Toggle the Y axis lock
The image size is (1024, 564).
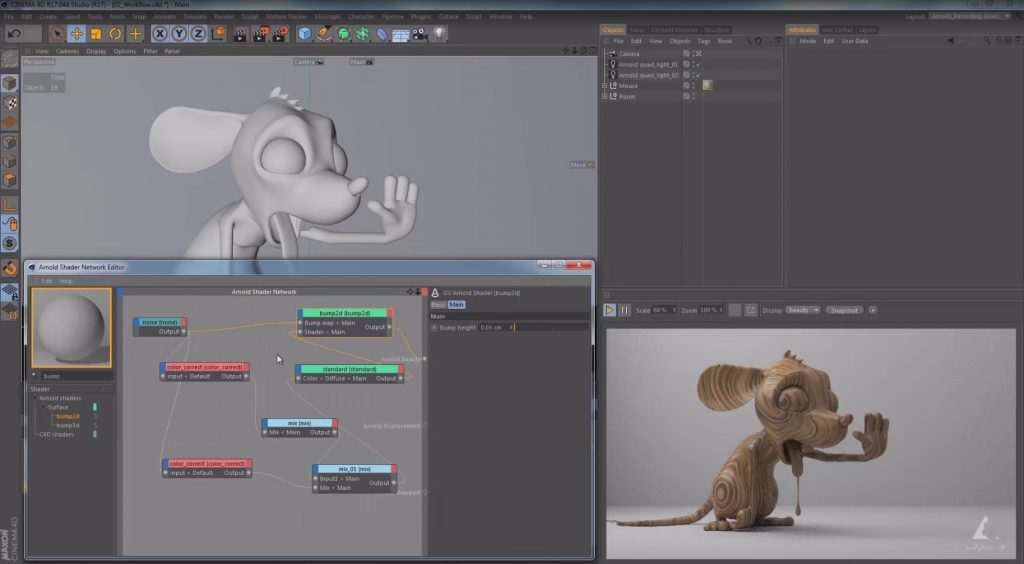pos(179,33)
